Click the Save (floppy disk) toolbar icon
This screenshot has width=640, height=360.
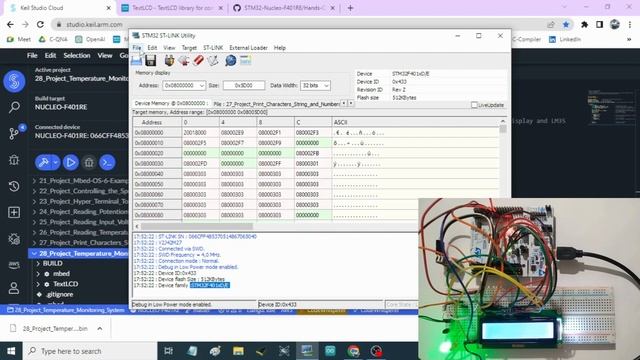[151, 60]
